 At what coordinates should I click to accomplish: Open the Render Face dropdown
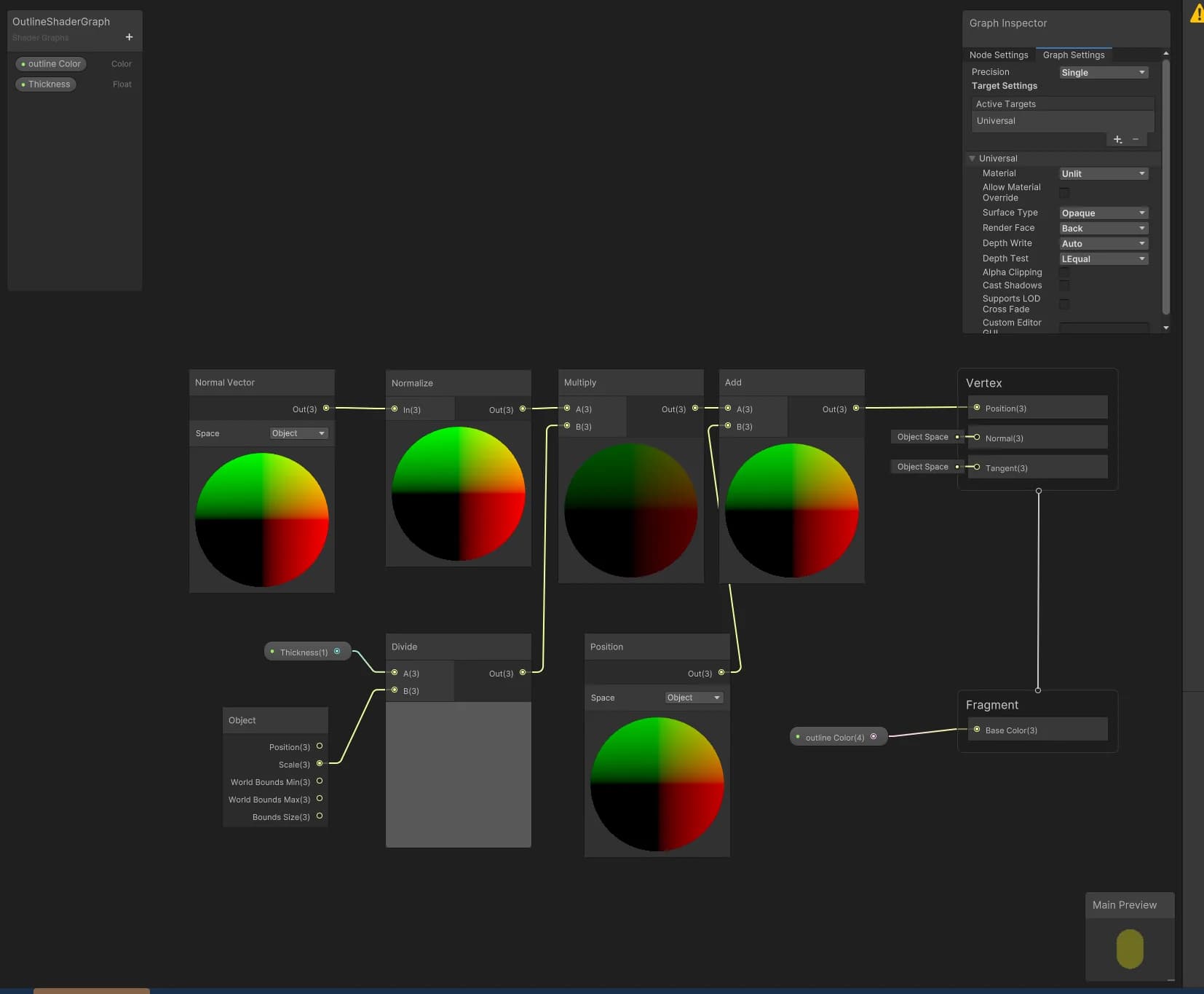[x=1104, y=228]
